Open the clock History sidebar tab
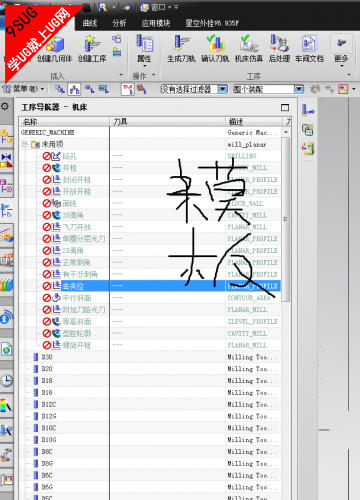The height and width of the screenshot is (500, 360). [6, 380]
